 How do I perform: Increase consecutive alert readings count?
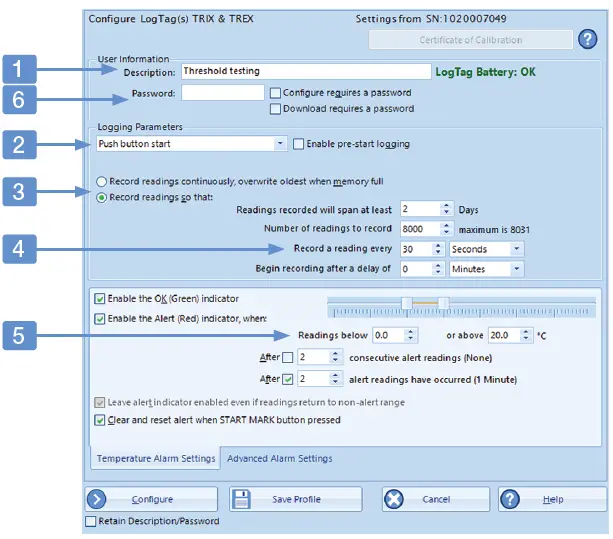tap(335, 354)
